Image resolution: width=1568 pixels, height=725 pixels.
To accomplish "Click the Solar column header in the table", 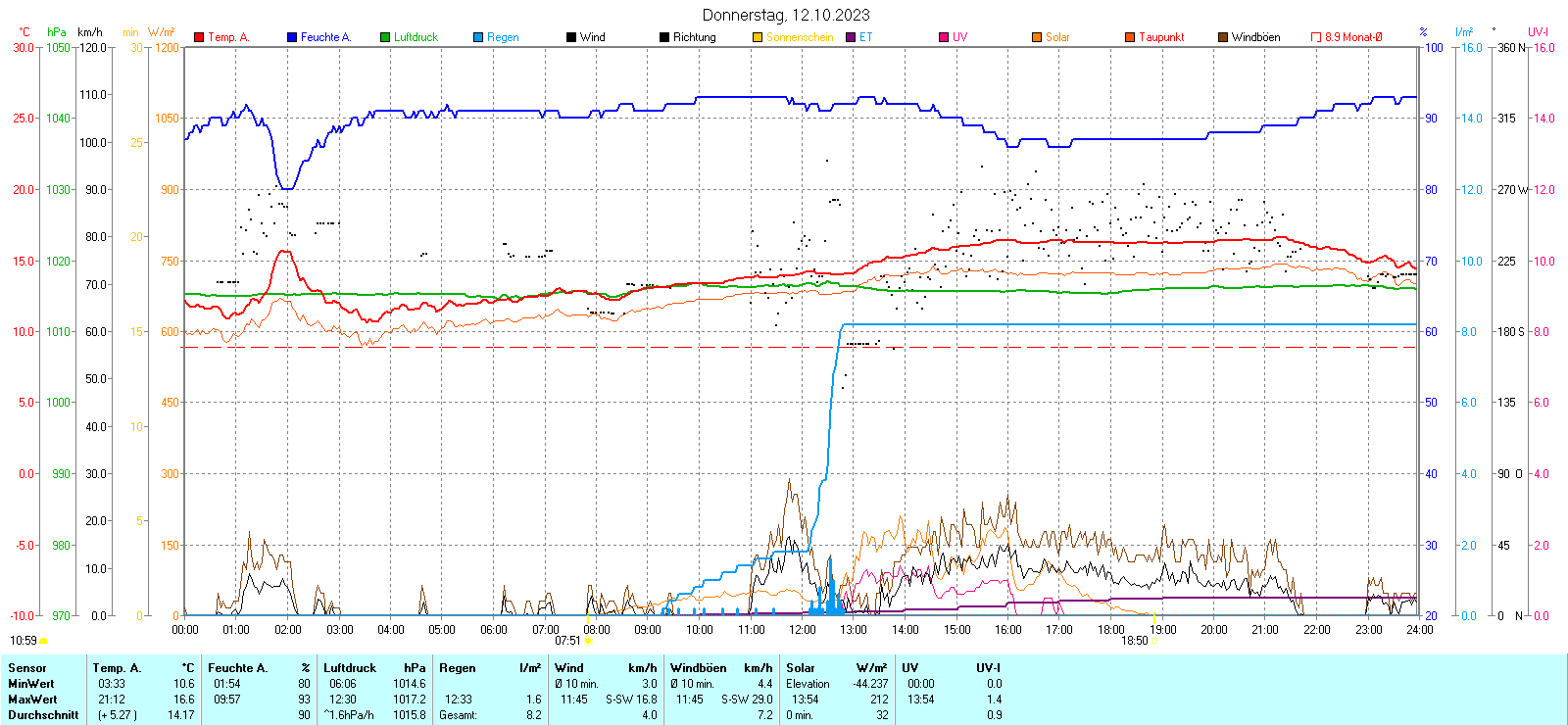I will coord(801,668).
